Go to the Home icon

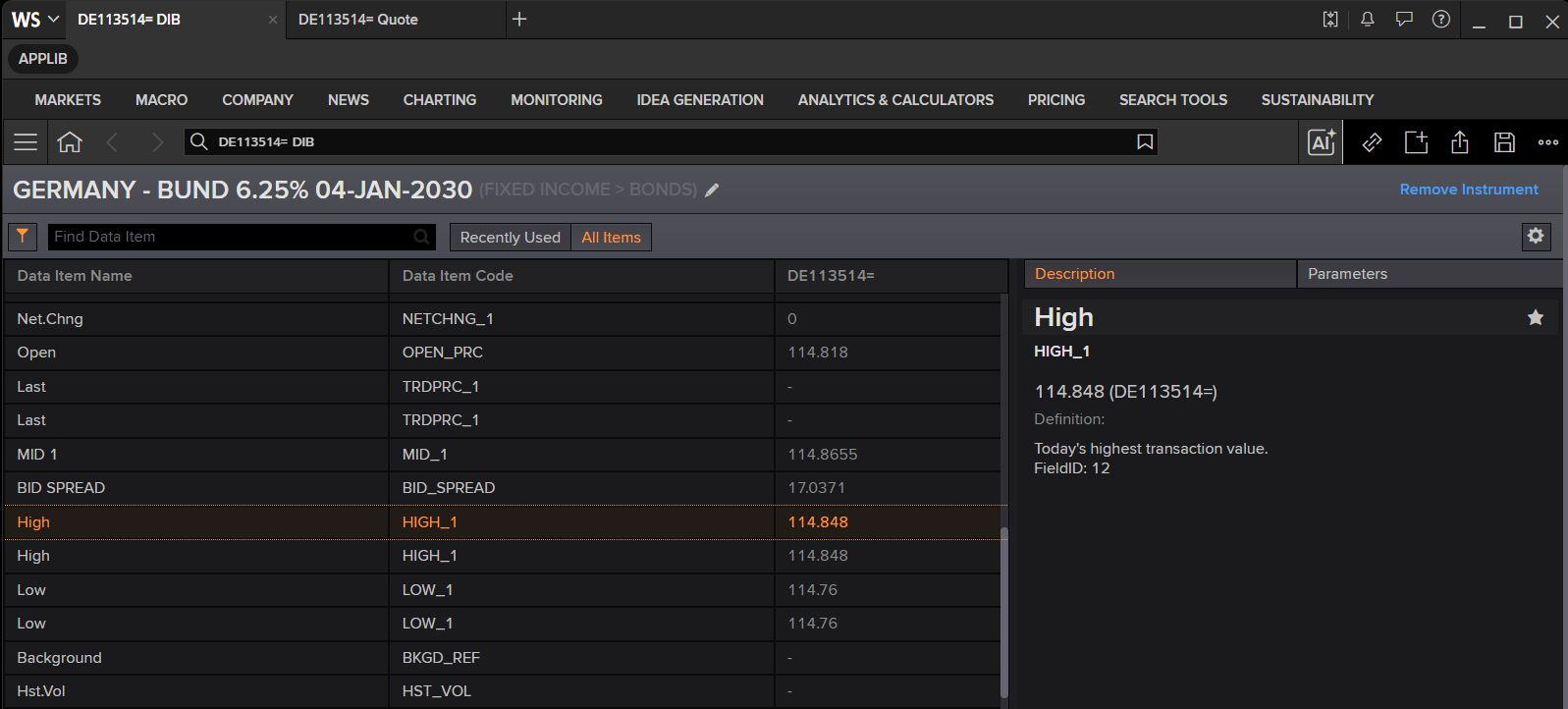(70, 142)
